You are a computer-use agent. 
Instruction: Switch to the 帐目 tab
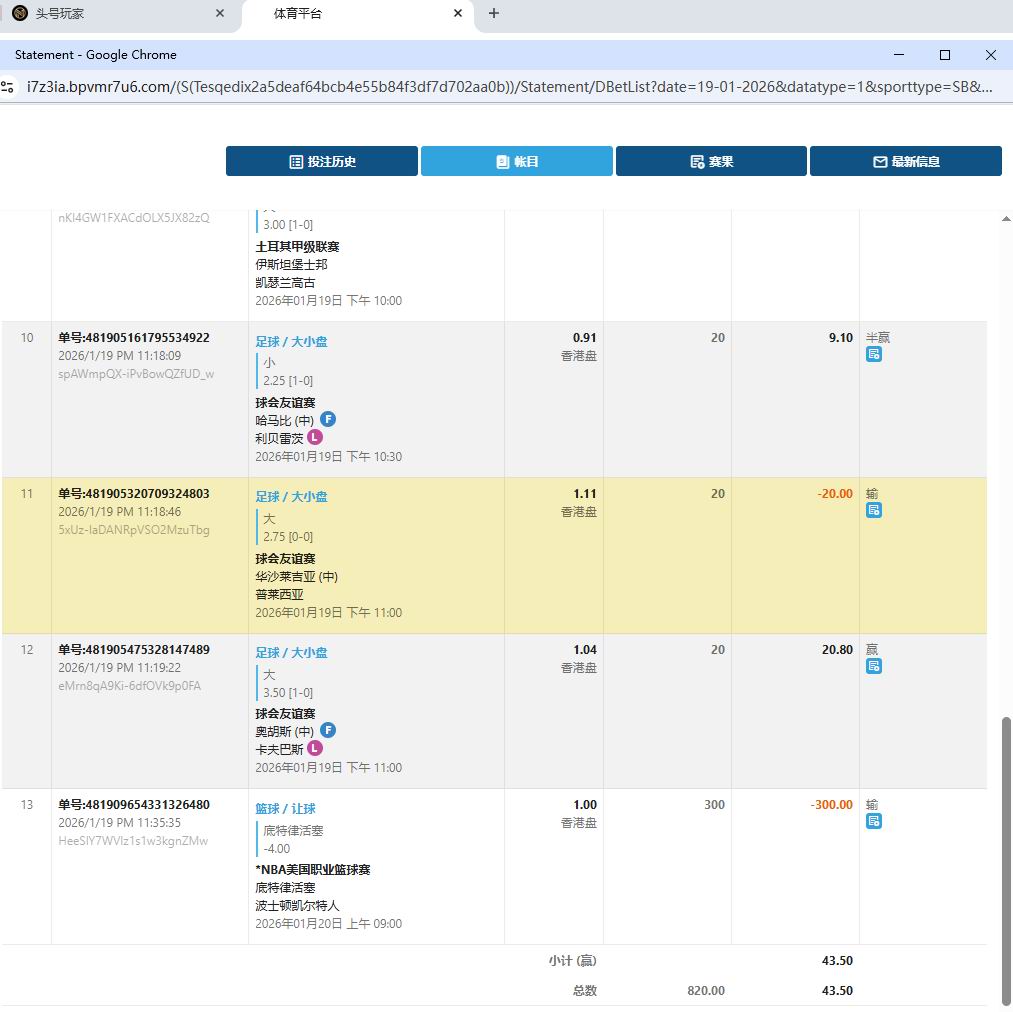pos(516,161)
